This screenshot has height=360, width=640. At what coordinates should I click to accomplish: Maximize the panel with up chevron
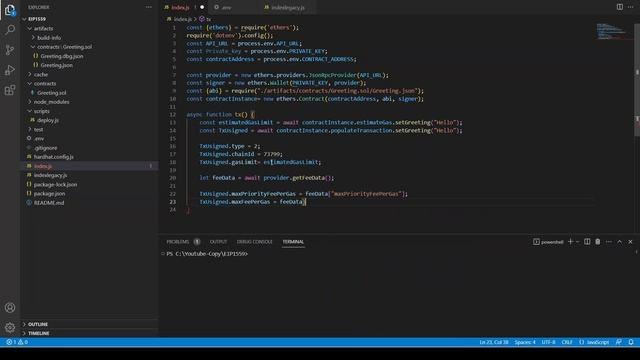coord(620,242)
